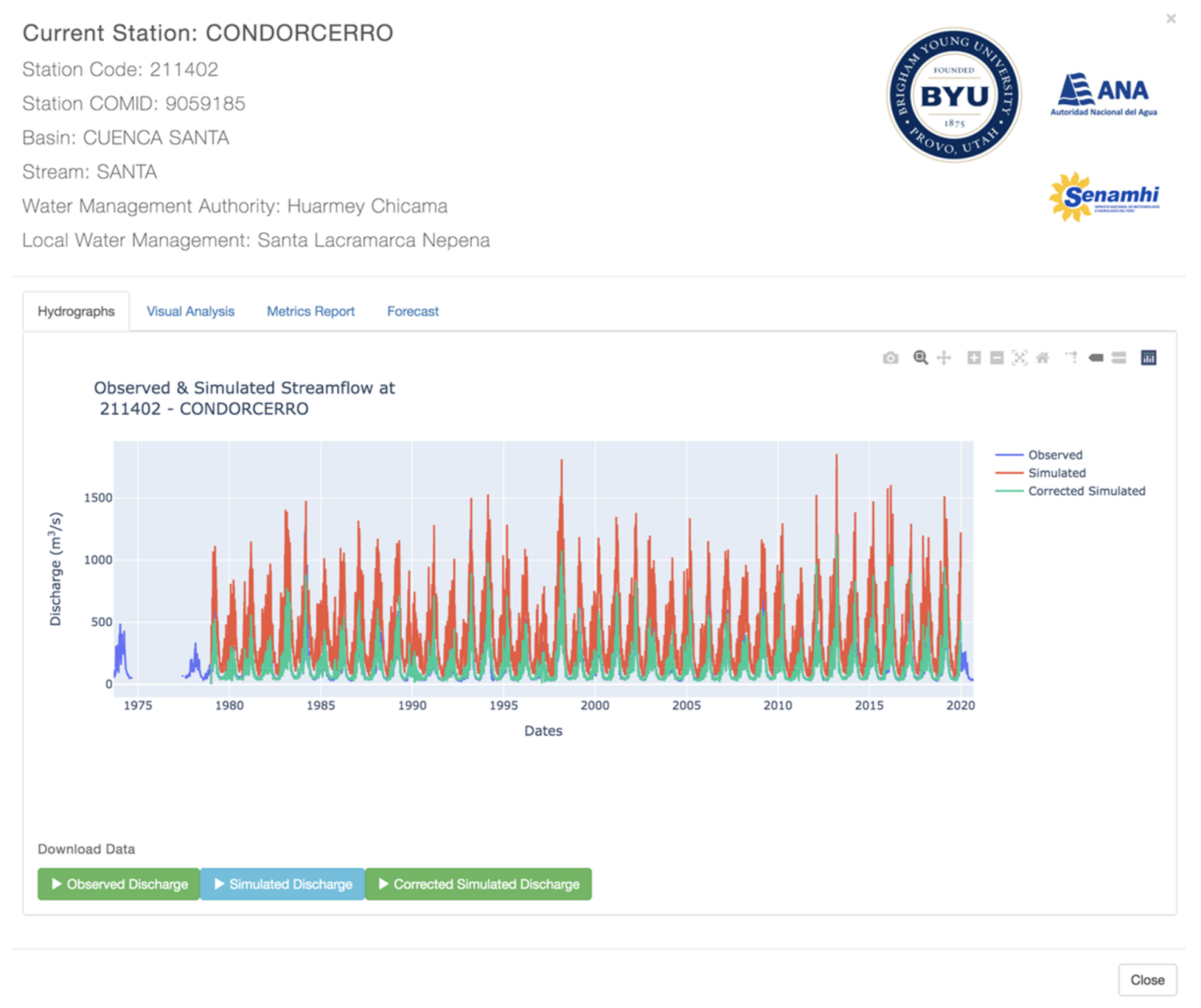1201x1008 pixels.
Task: Switch to the Visual Analysis tab
Action: pos(190,311)
